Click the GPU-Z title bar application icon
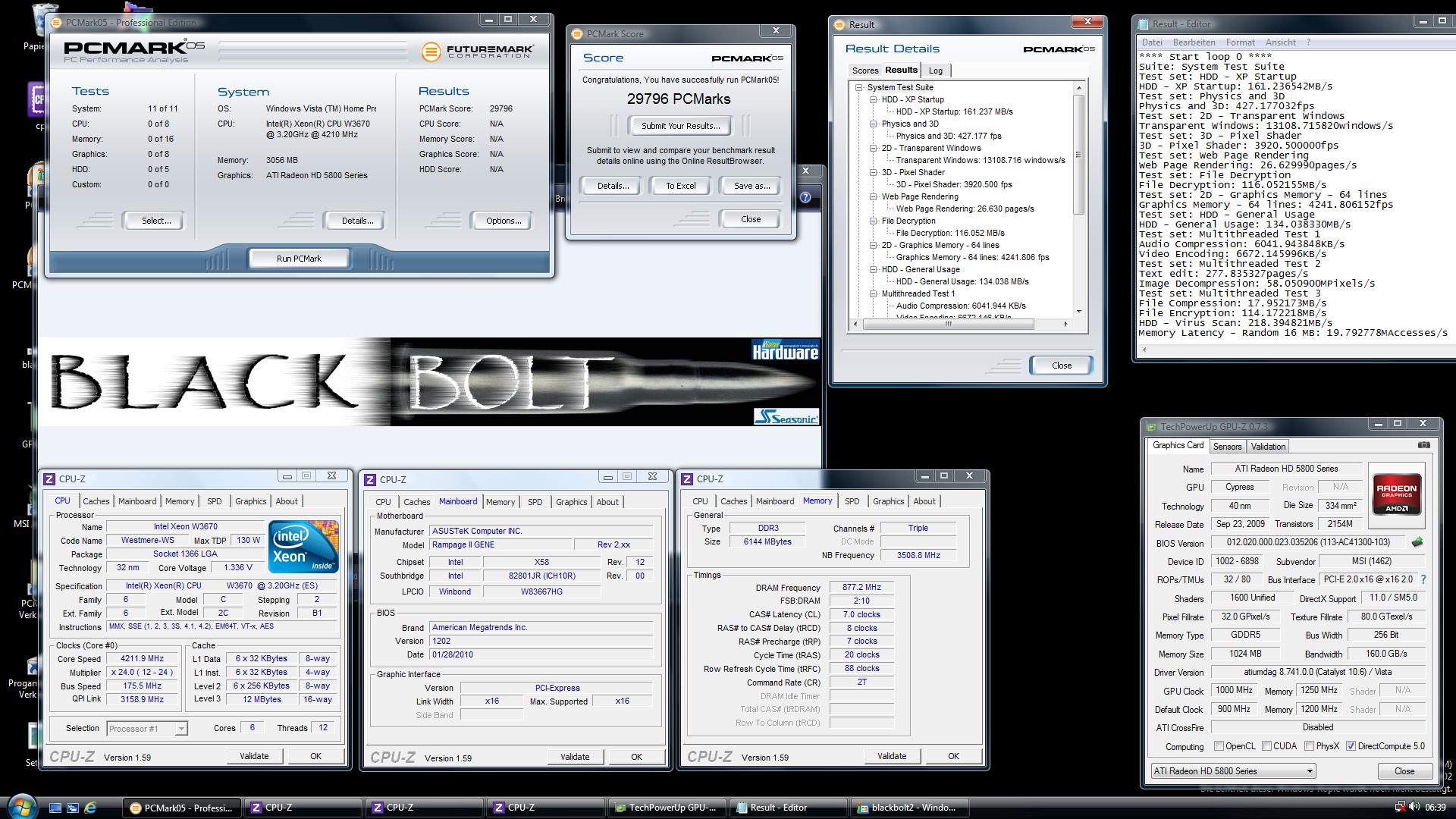 (1151, 427)
